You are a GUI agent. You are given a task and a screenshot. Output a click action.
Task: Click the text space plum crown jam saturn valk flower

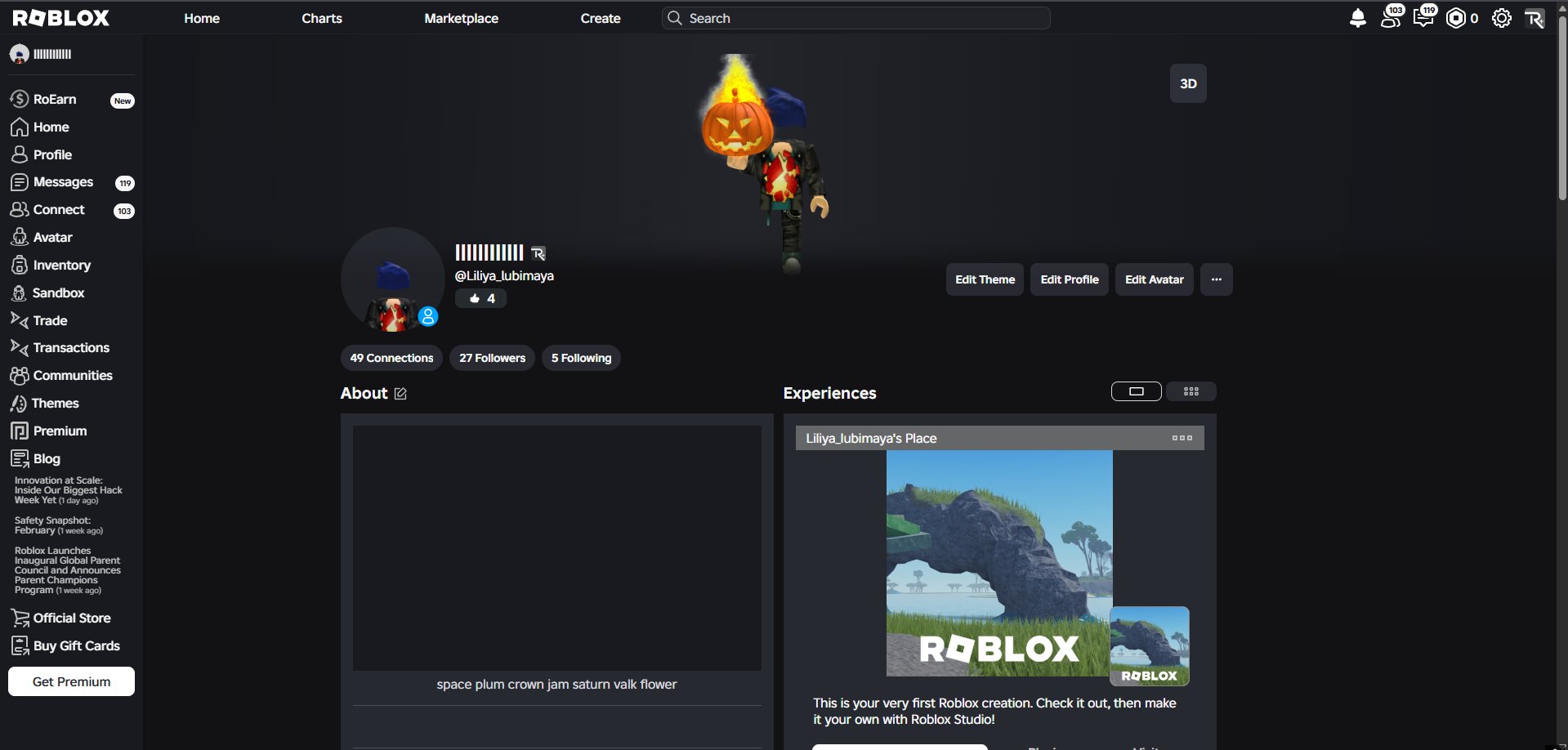point(556,685)
